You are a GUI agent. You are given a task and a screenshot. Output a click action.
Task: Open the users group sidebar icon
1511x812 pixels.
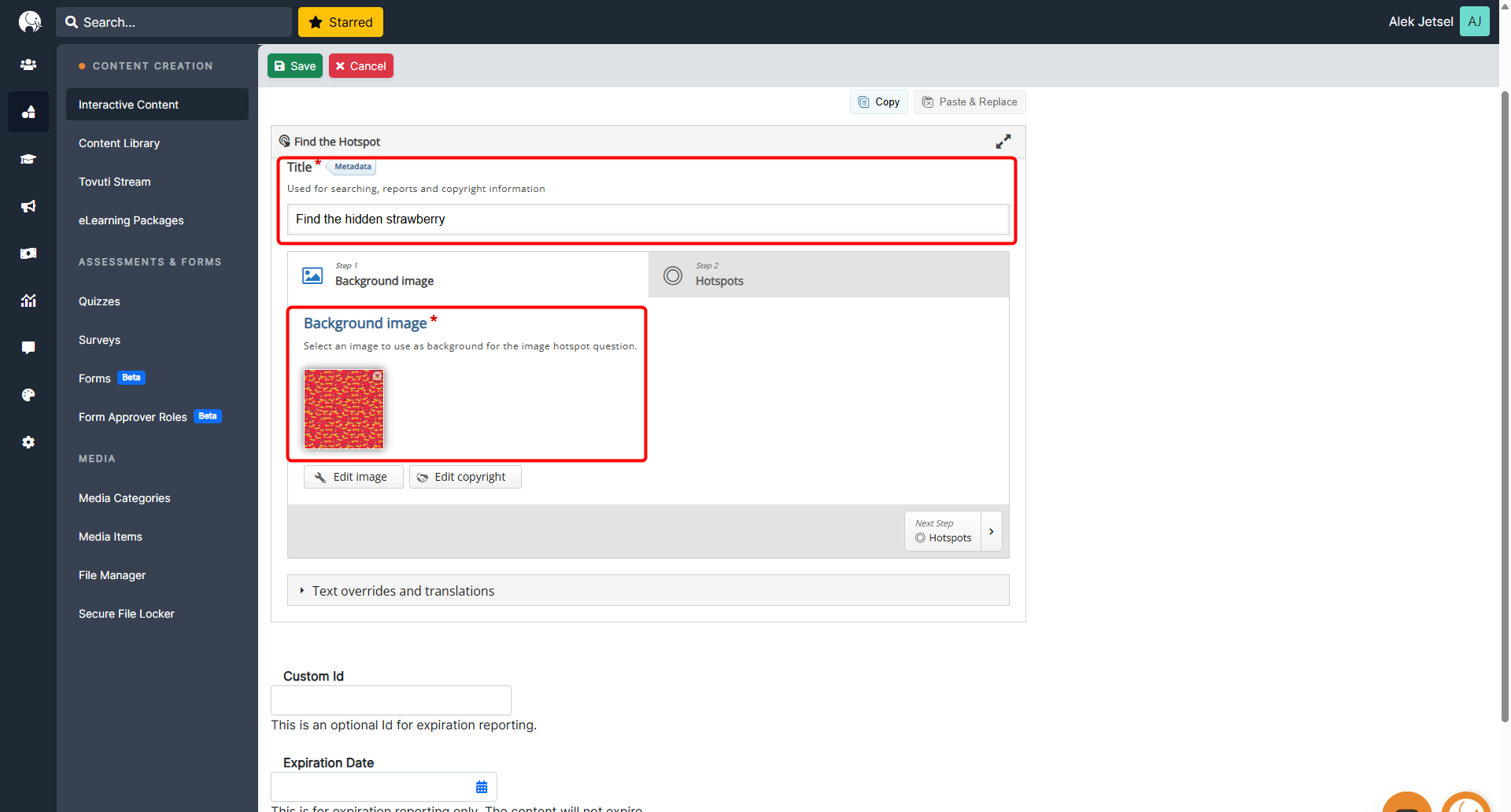pos(28,65)
